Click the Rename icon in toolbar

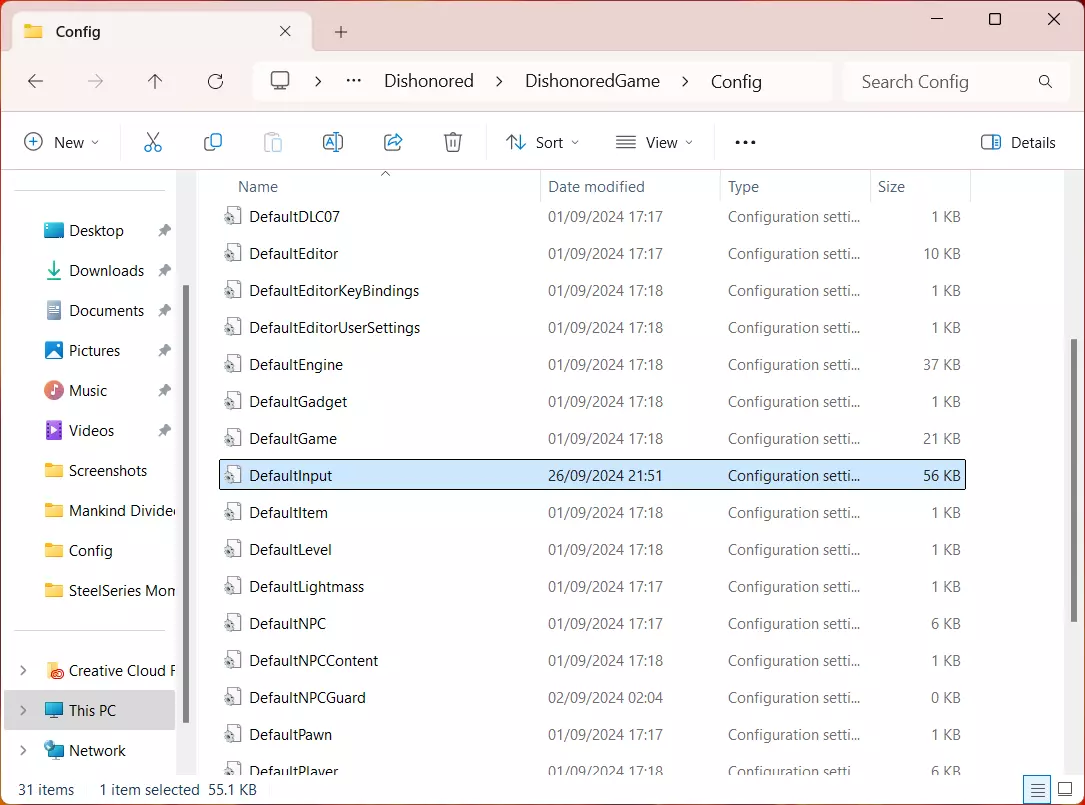click(x=333, y=142)
